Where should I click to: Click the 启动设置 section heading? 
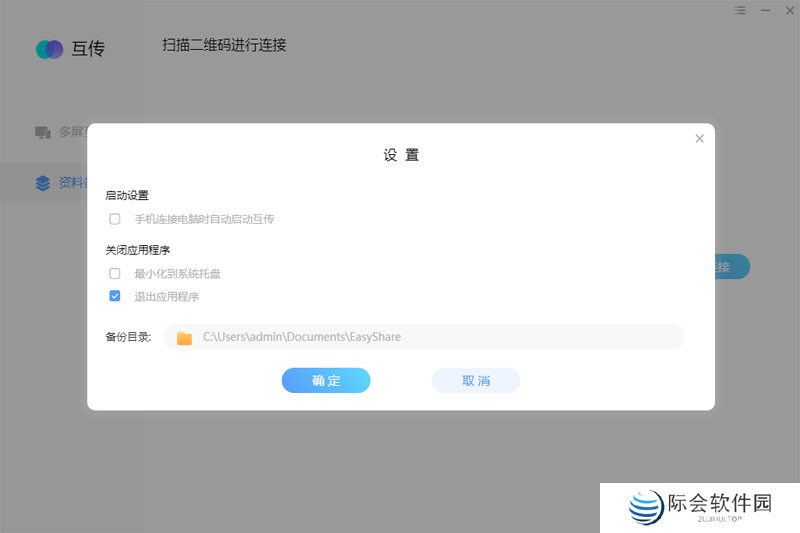click(x=127, y=195)
